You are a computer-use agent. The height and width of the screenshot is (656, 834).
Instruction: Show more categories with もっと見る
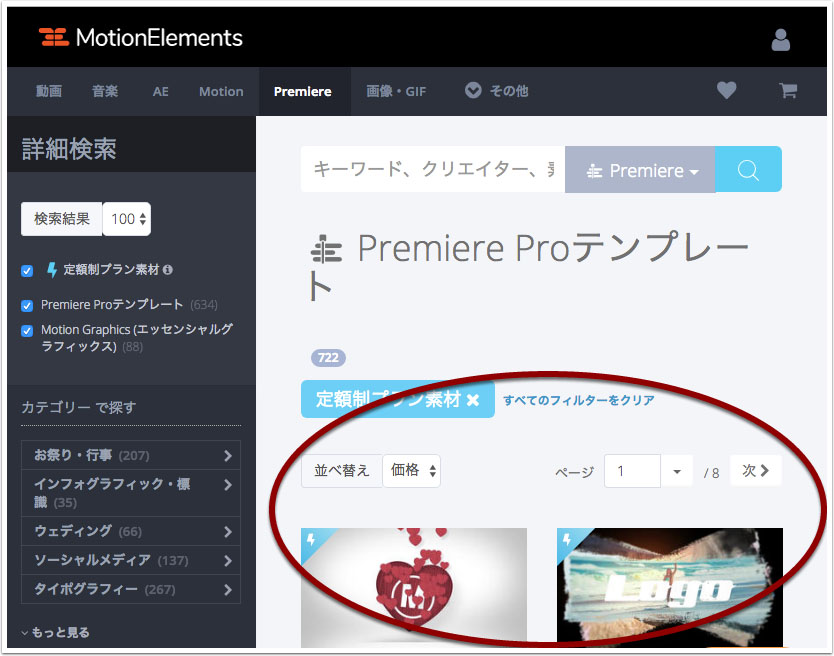click(55, 632)
